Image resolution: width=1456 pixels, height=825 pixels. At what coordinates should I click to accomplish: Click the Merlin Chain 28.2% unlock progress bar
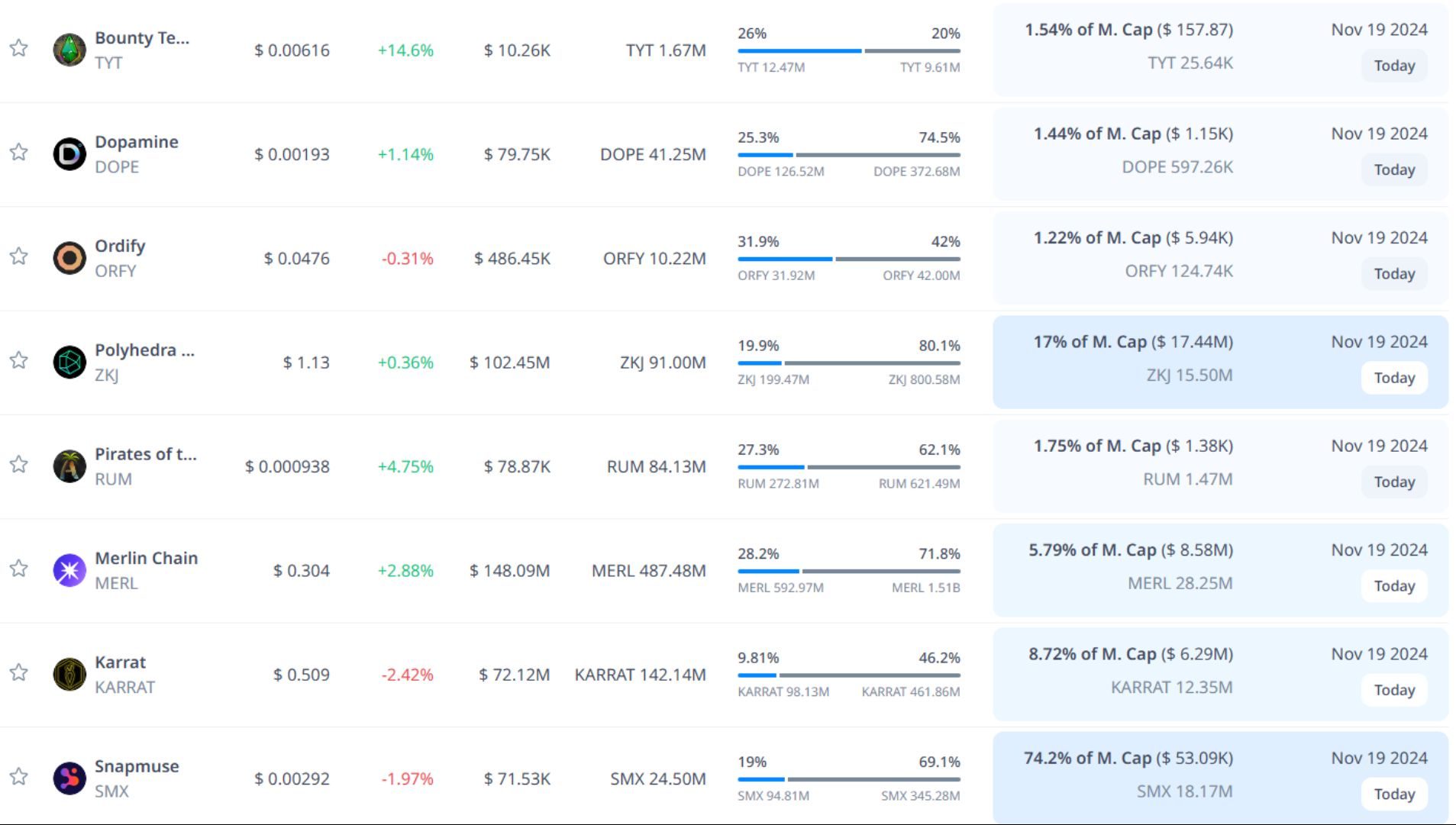point(848,571)
